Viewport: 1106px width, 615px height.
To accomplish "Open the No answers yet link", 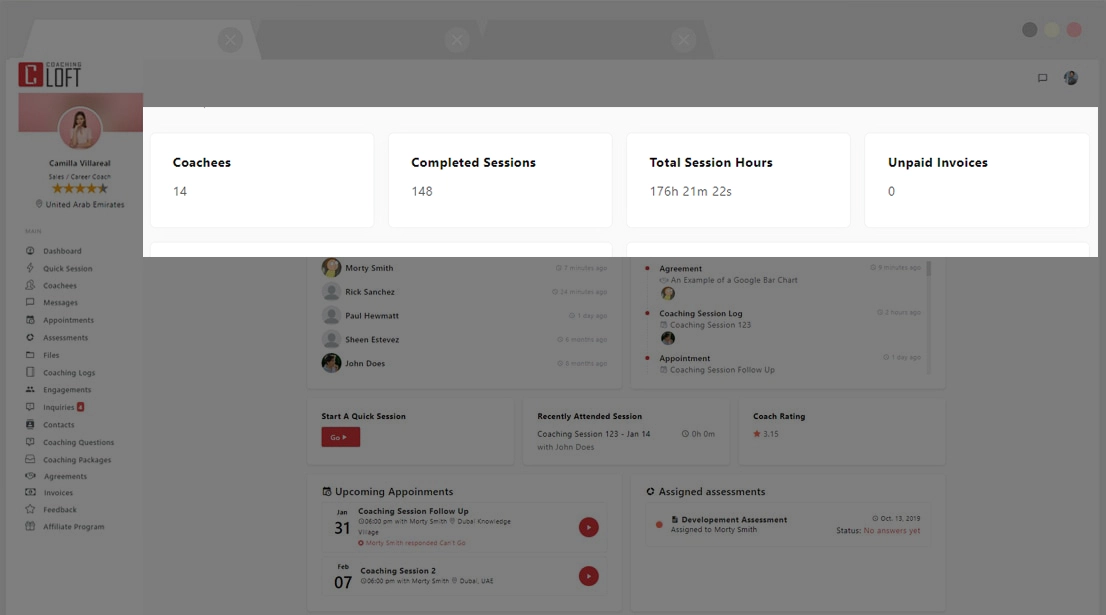I will tap(891, 531).
